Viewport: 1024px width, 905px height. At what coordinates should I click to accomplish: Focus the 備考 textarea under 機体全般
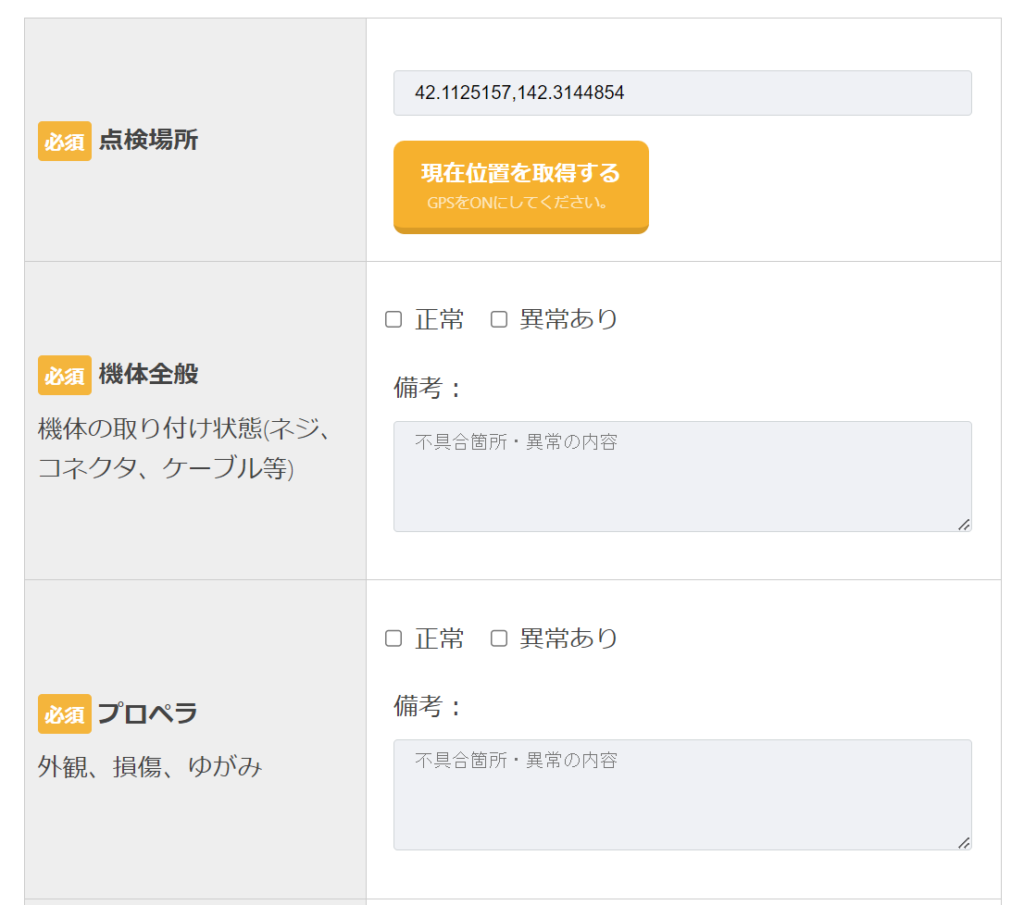(x=682, y=476)
